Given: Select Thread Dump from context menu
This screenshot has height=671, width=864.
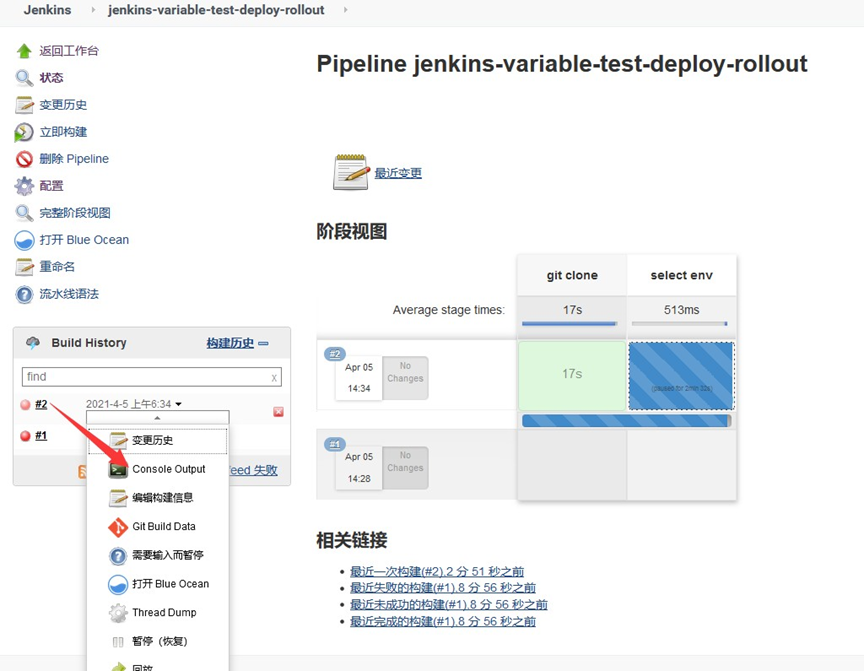Looking at the screenshot, I should (164, 613).
